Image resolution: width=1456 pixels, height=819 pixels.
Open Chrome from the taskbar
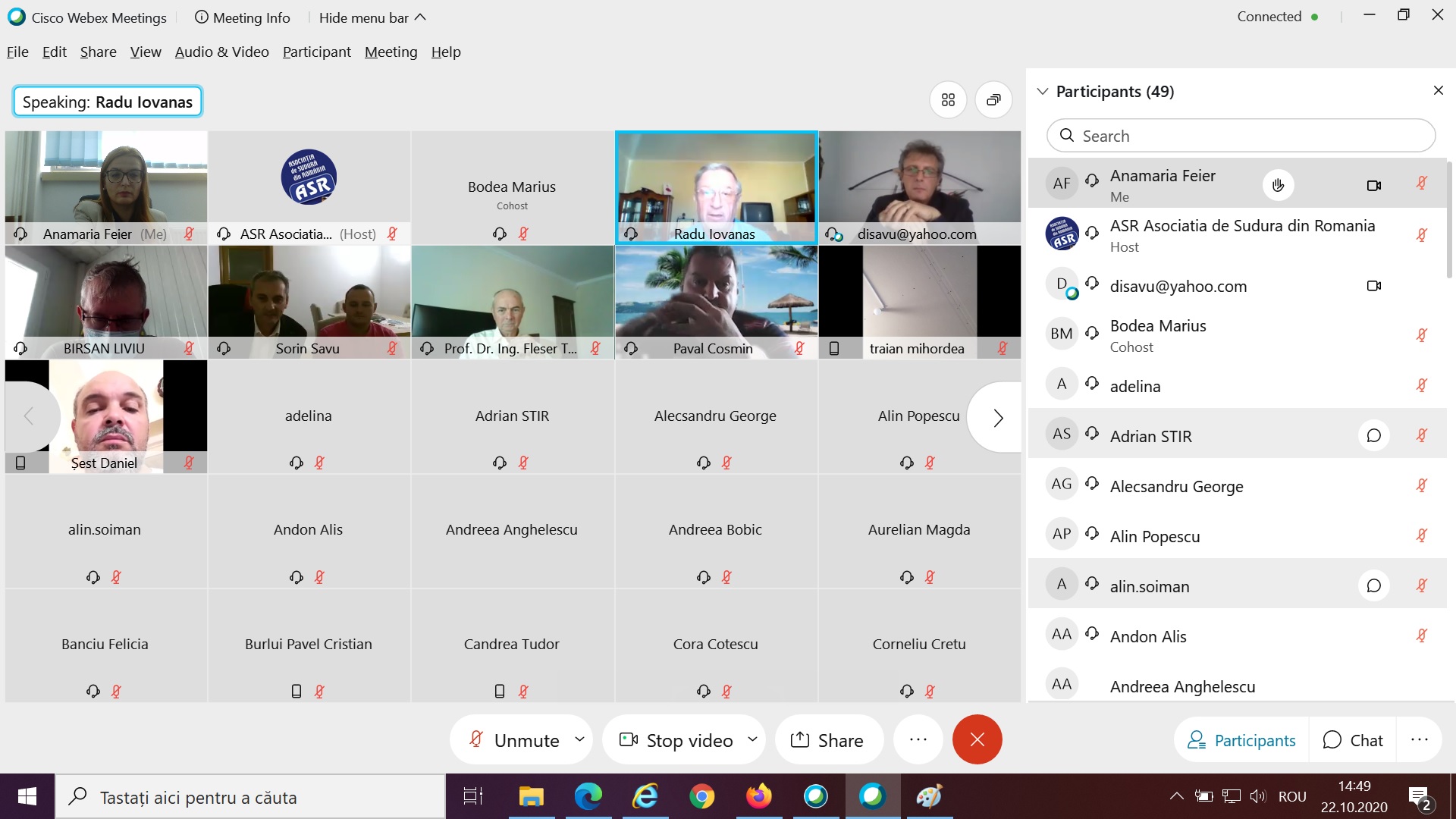(701, 797)
